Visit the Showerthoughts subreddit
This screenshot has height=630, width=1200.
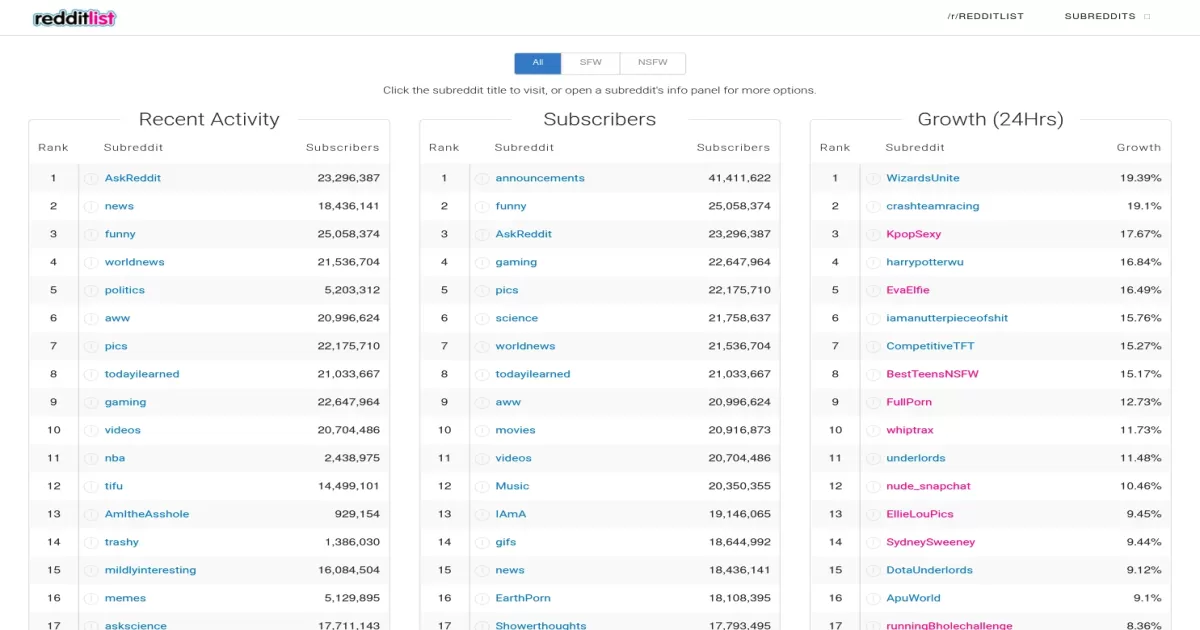pyautogui.click(x=541, y=625)
